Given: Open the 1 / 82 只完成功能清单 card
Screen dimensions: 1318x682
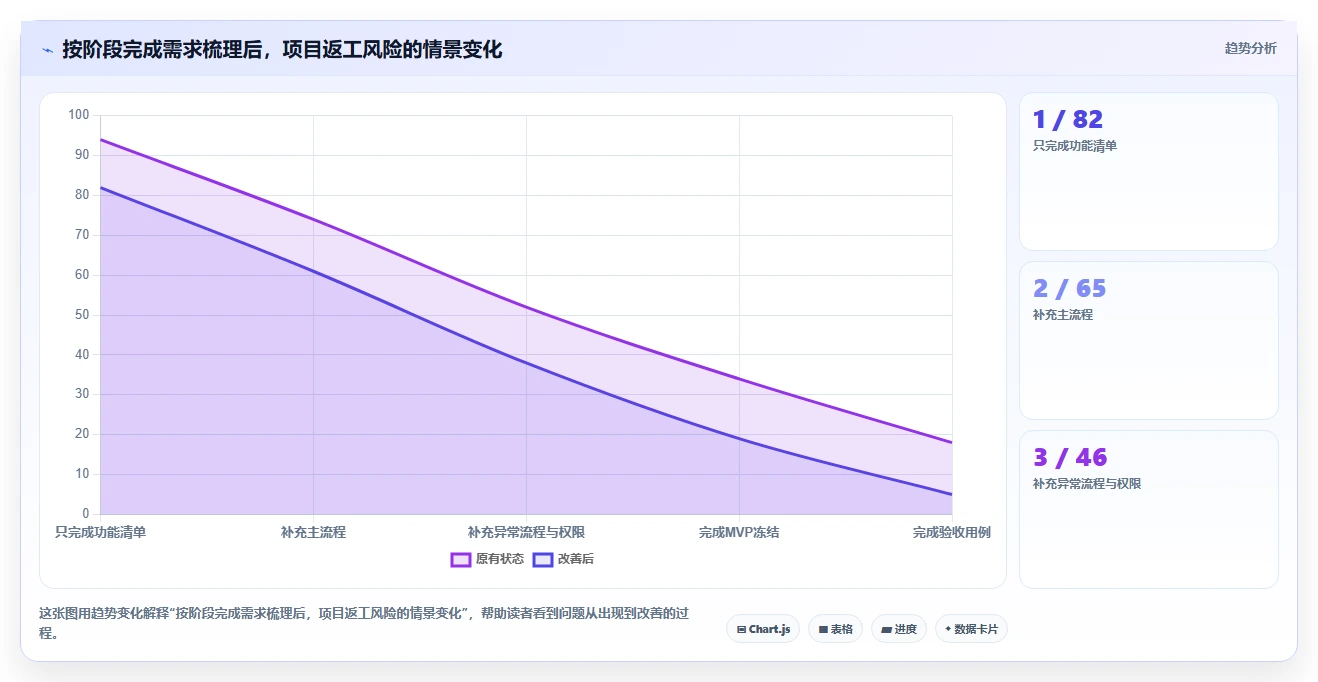Looking at the screenshot, I should (1148, 171).
